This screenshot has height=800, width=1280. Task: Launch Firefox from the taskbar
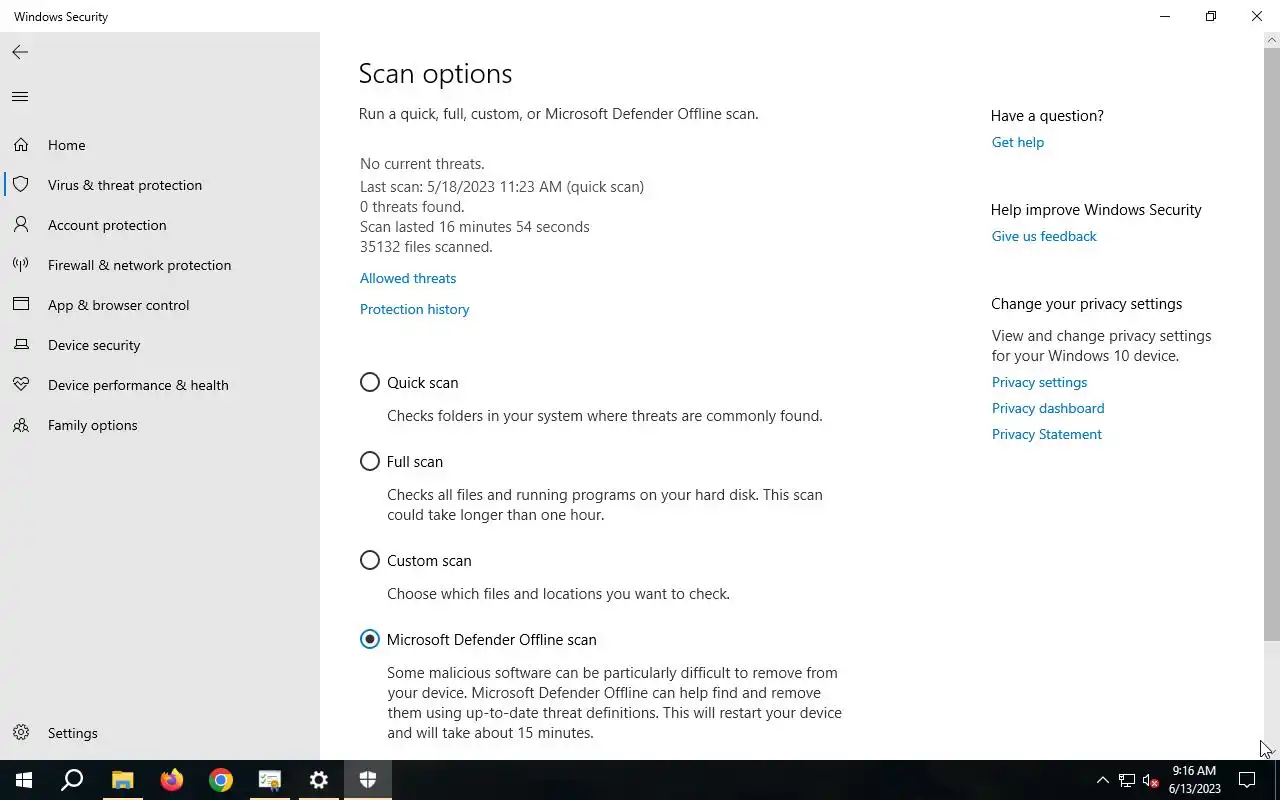pyautogui.click(x=171, y=780)
